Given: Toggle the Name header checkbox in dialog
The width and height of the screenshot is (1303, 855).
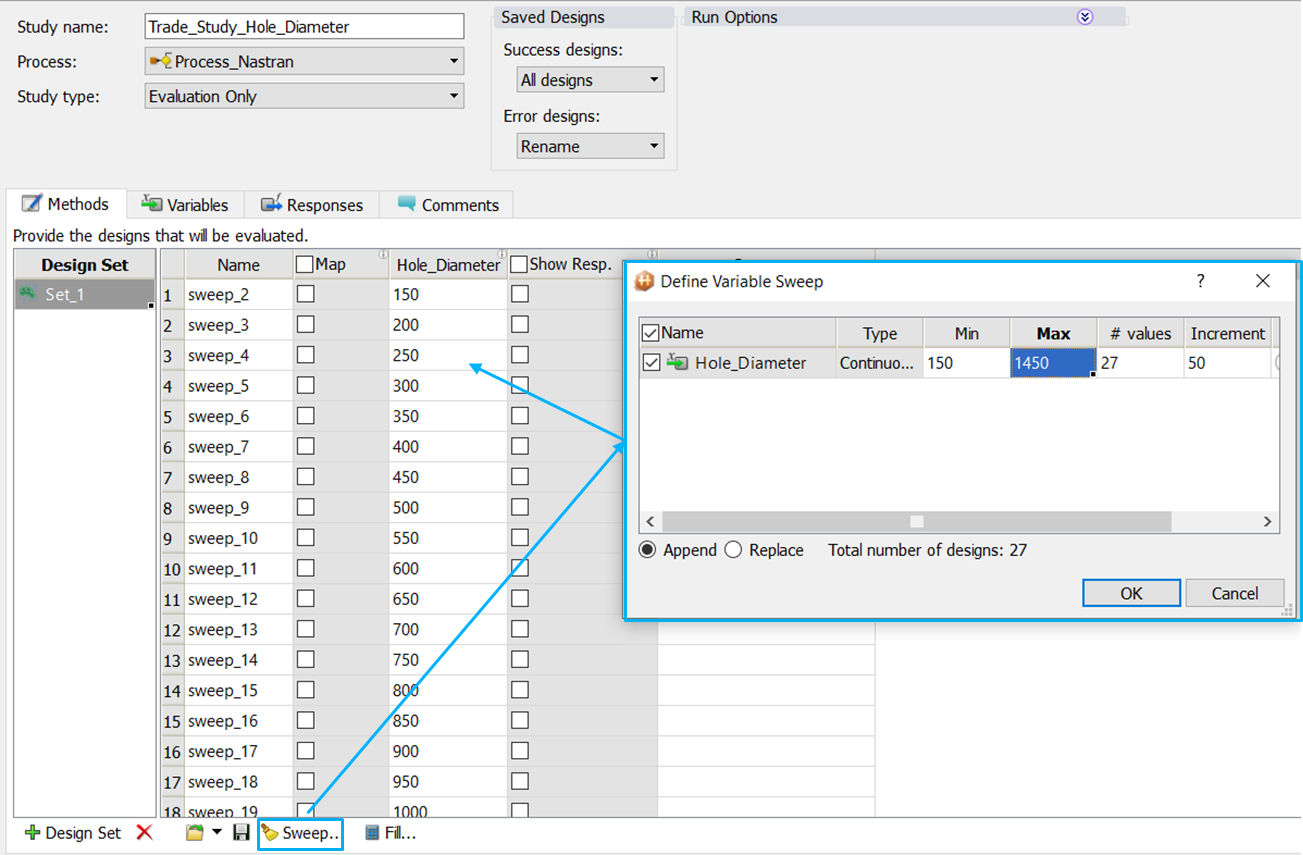Looking at the screenshot, I should click(x=651, y=333).
